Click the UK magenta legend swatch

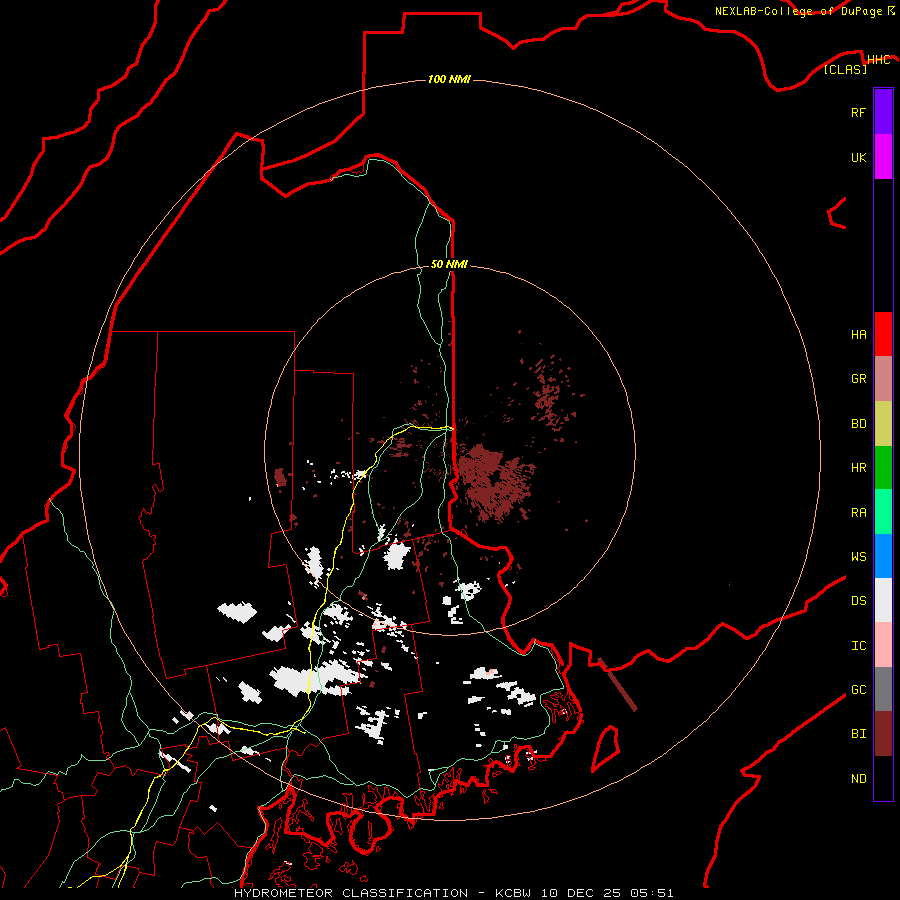[883, 157]
